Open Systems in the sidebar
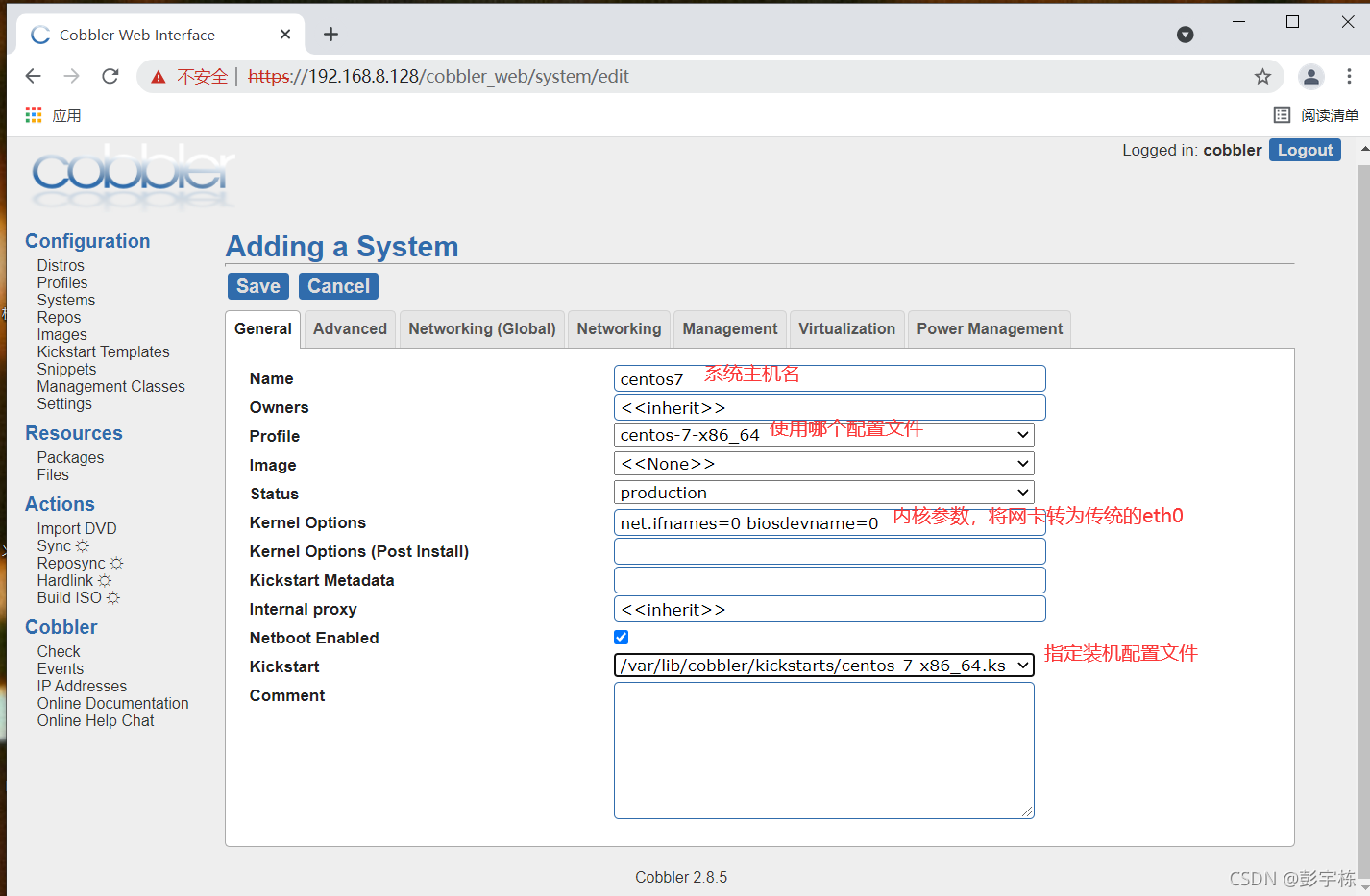 tap(66, 300)
